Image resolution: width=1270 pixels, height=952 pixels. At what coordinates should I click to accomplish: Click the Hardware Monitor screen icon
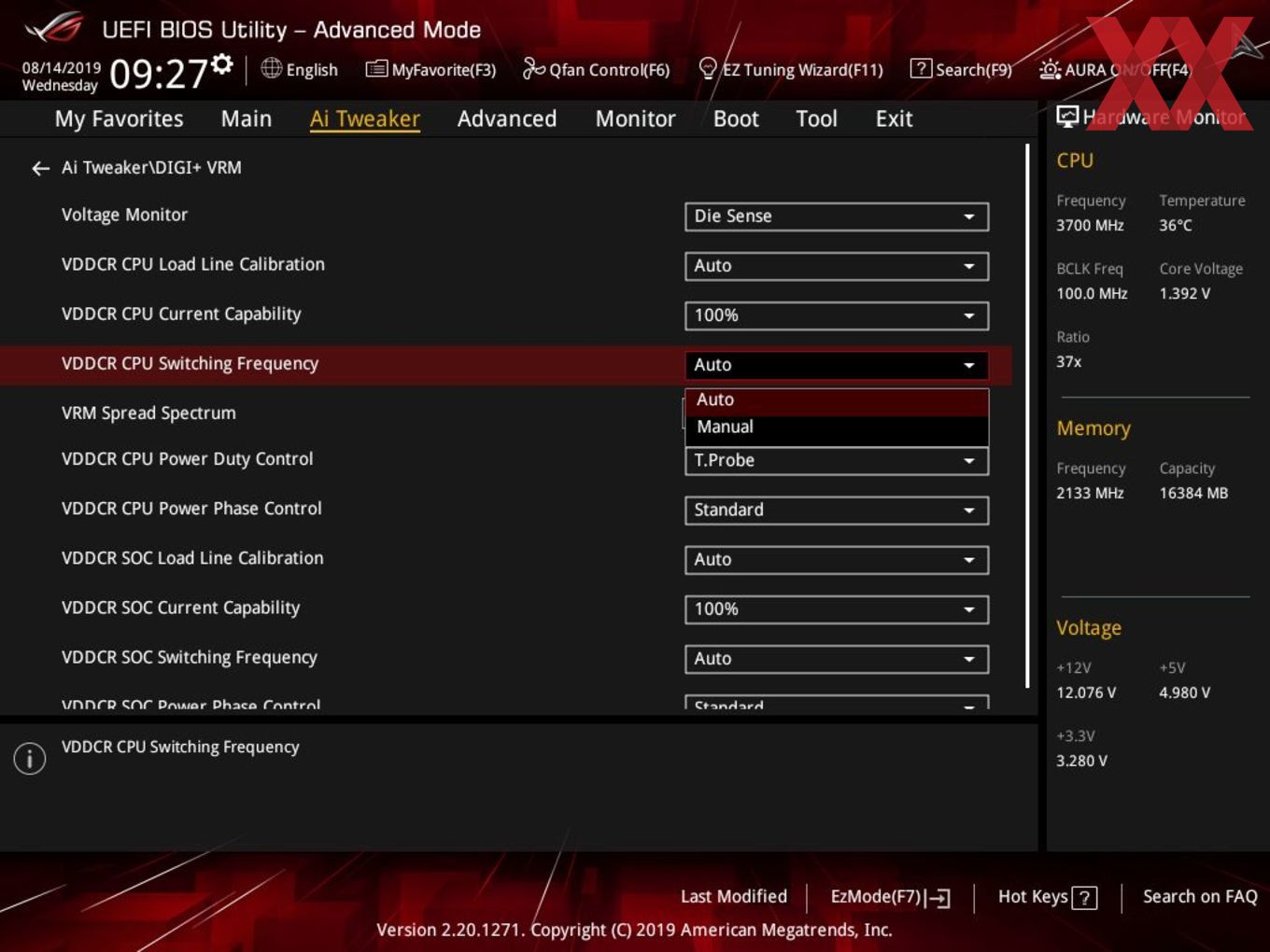click(1067, 117)
